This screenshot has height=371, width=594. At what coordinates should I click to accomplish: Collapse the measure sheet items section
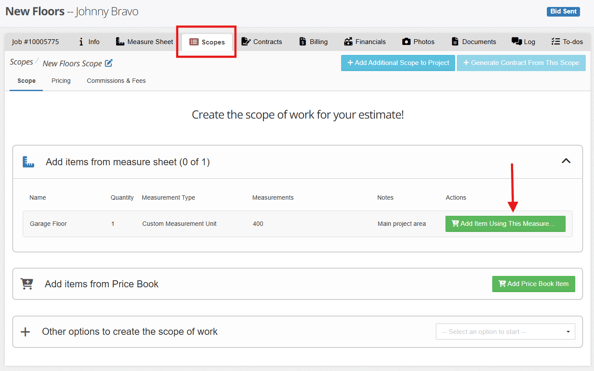tap(566, 161)
